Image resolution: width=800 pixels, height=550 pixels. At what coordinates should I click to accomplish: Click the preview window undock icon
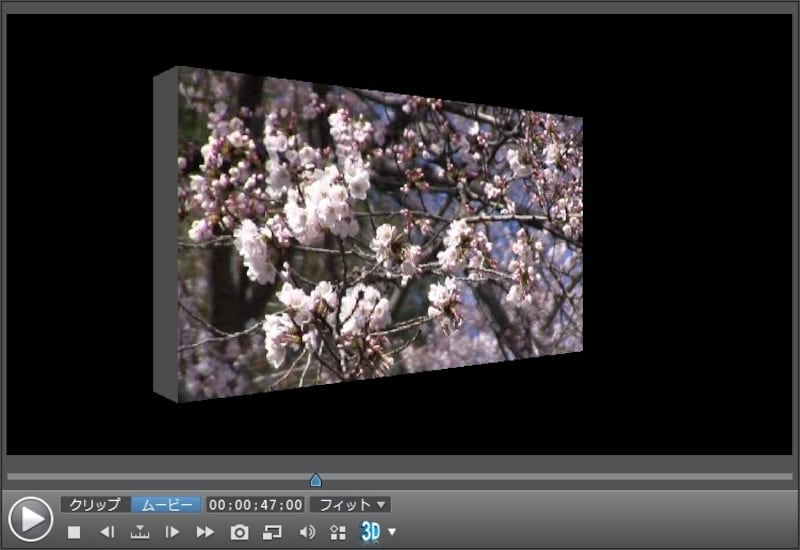click(272, 532)
